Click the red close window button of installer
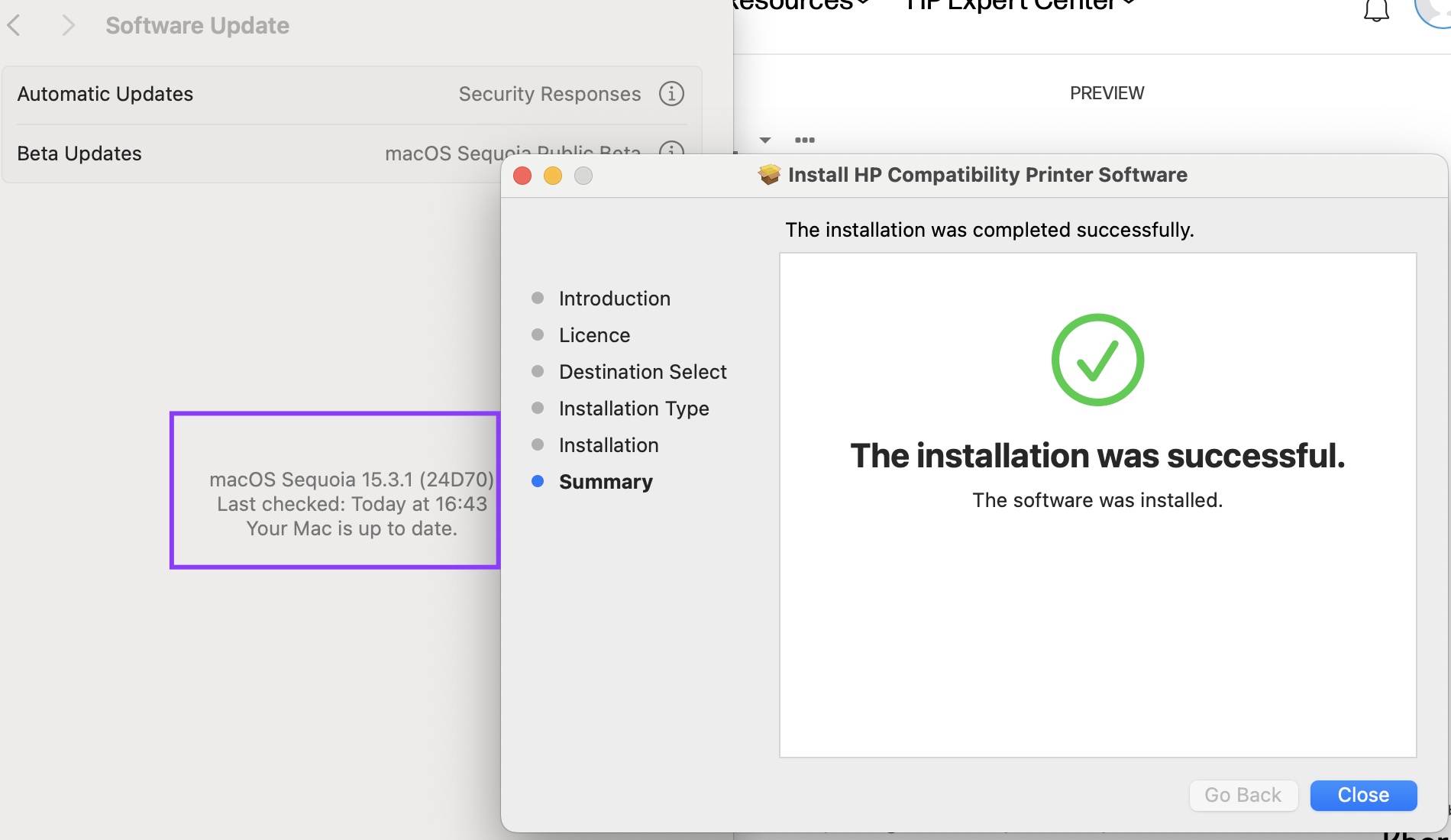Viewport: 1451px width, 840px height. tap(522, 176)
